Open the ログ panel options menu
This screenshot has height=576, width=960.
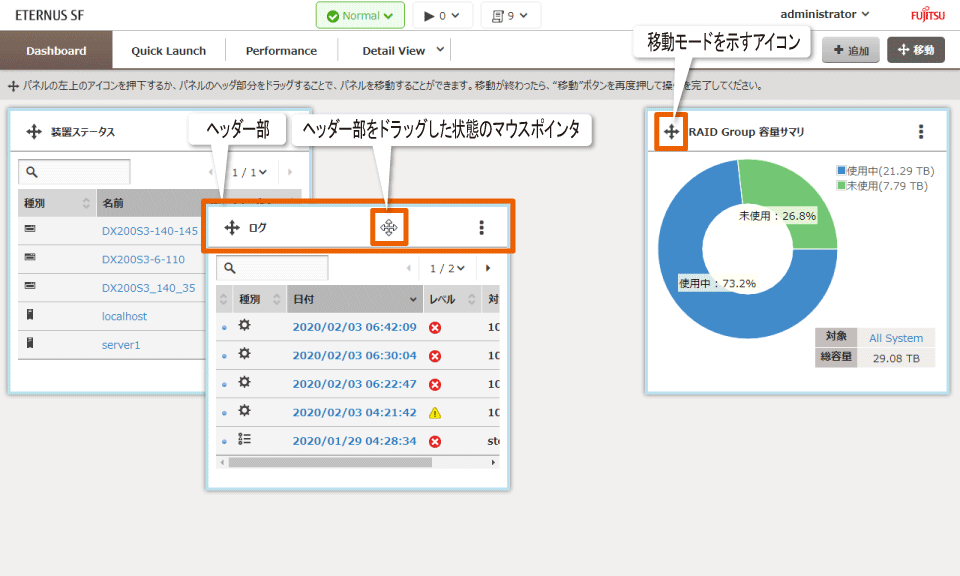481,228
